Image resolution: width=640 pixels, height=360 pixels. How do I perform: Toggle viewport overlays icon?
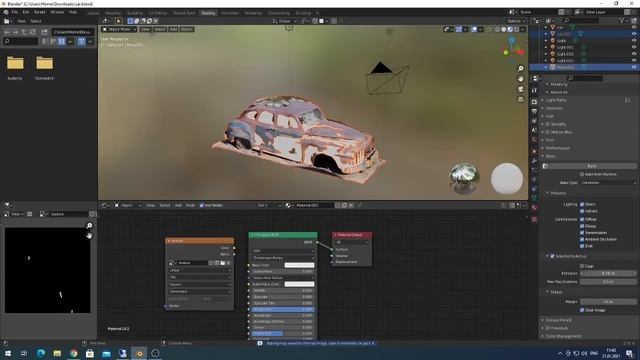(474, 29)
